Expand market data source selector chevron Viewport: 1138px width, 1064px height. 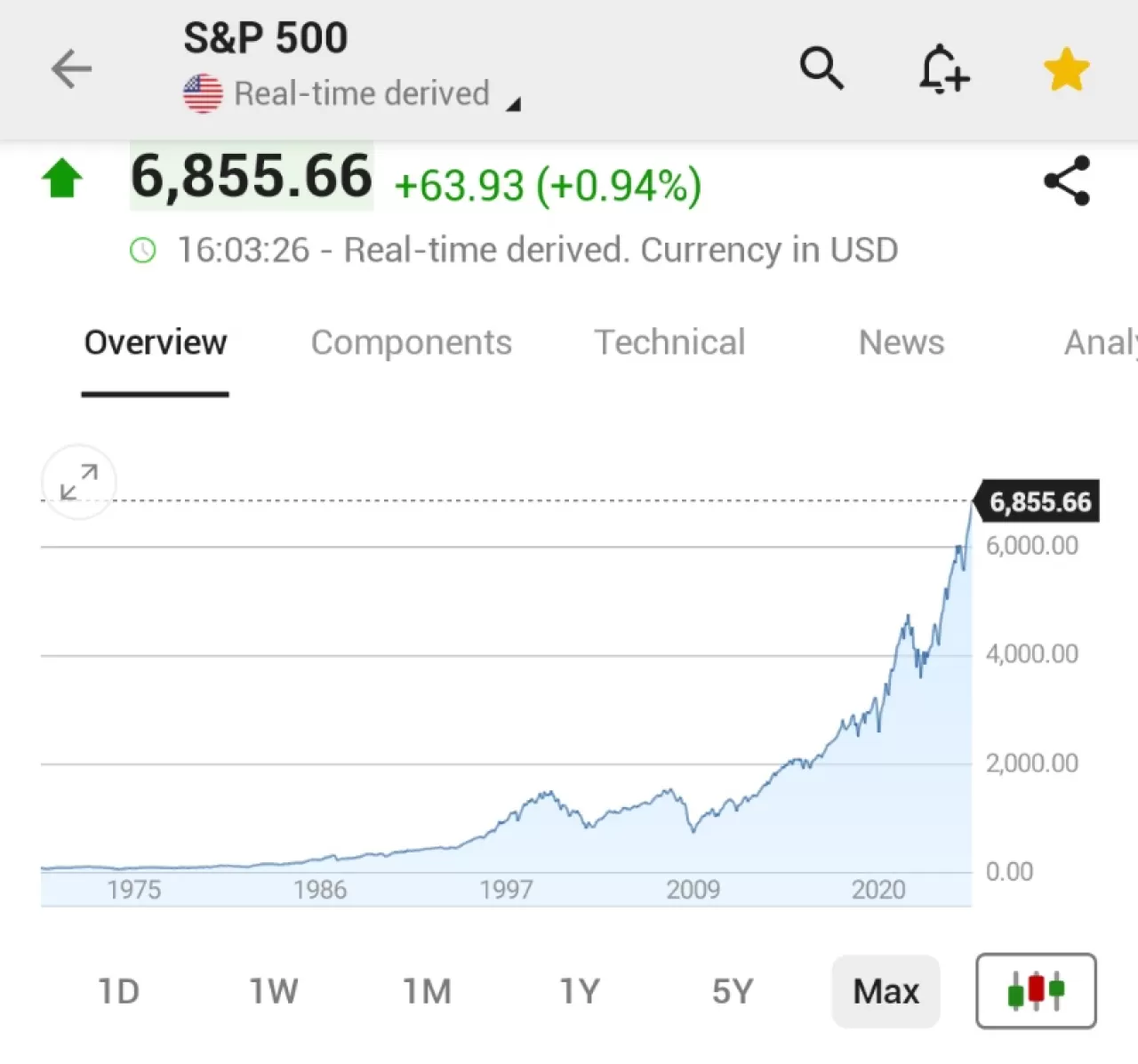514,103
